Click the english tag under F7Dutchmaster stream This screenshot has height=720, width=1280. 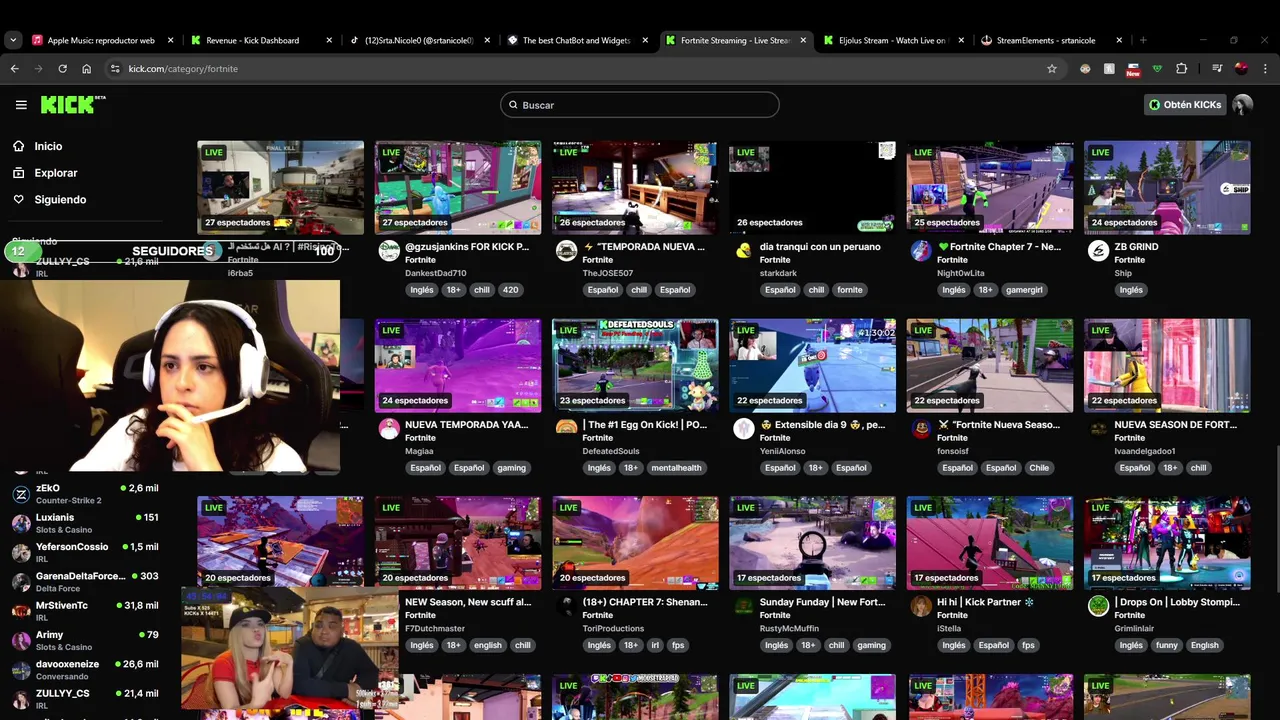click(x=488, y=645)
